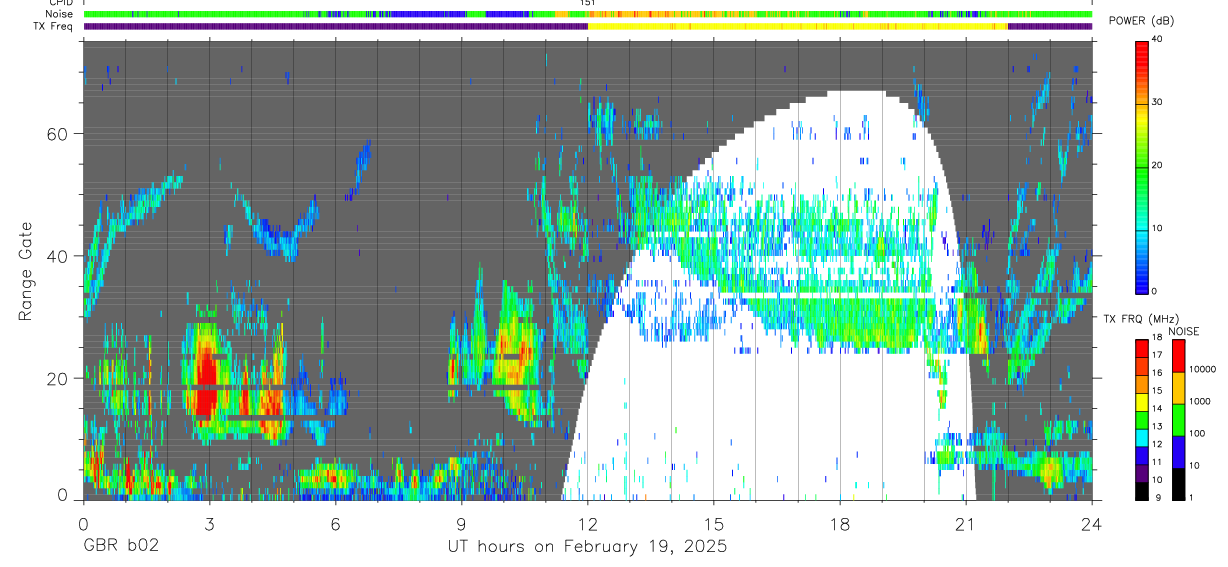Click Range Gate axis tick '60'
Screen dimensions: 1228x567
pos(59,133)
